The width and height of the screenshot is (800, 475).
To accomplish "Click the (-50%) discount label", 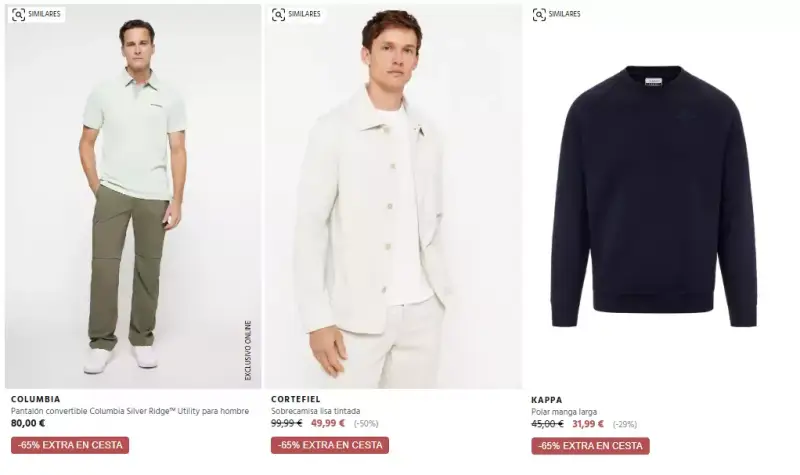I will (x=366, y=424).
